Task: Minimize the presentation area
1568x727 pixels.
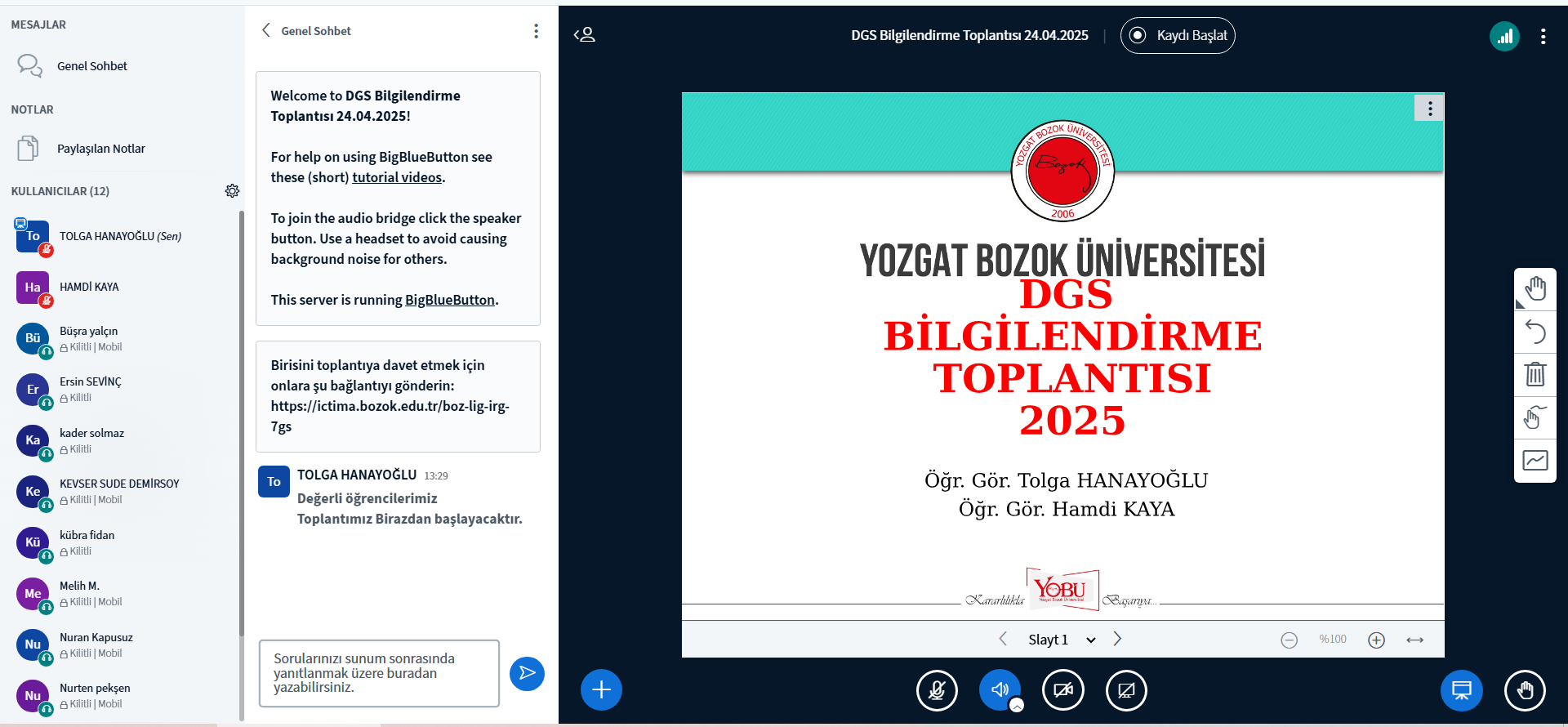Action: [x=1462, y=690]
